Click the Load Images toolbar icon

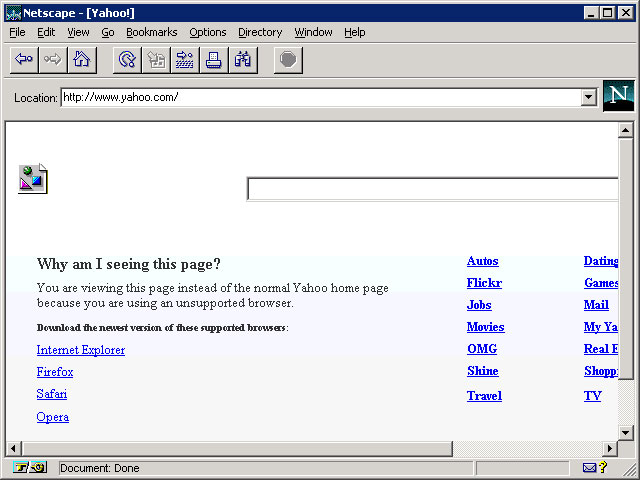click(156, 60)
